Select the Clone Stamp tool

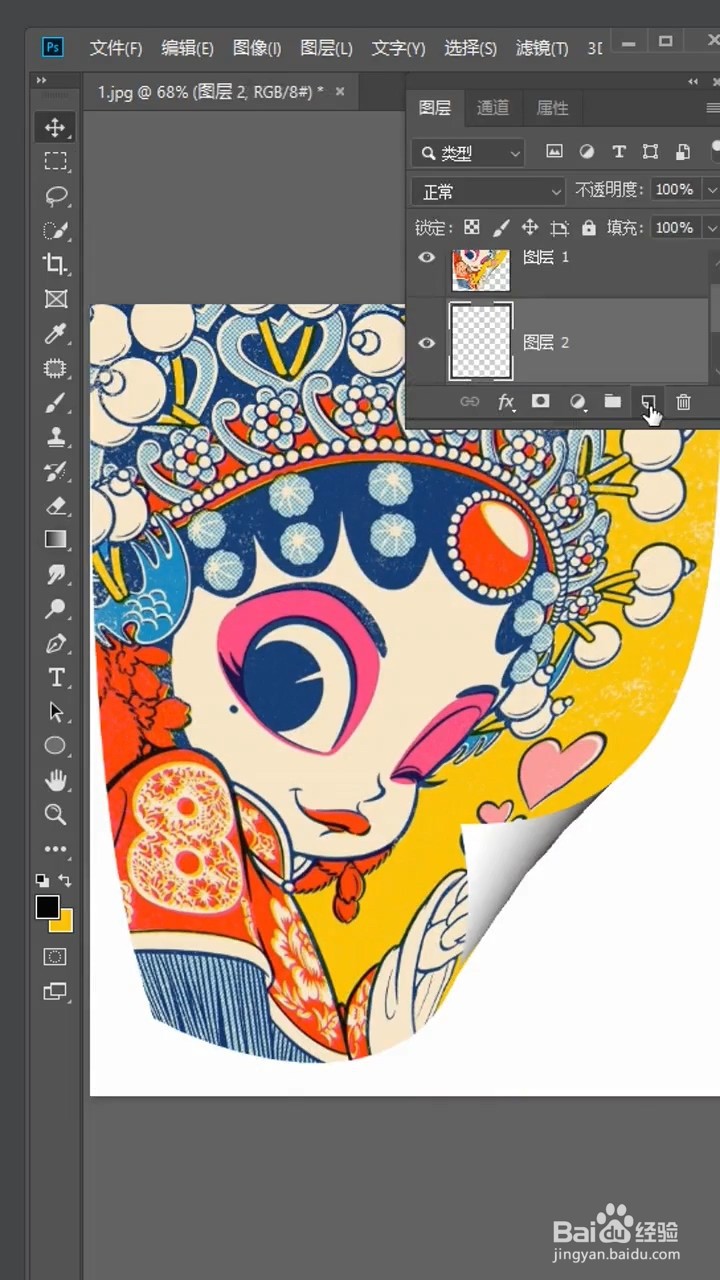(x=55, y=437)
